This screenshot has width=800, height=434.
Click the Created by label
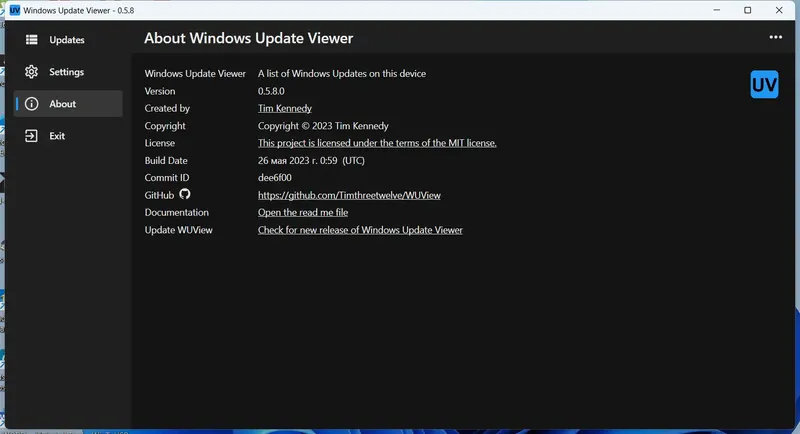pyautogui.click(x=167, y=109)
